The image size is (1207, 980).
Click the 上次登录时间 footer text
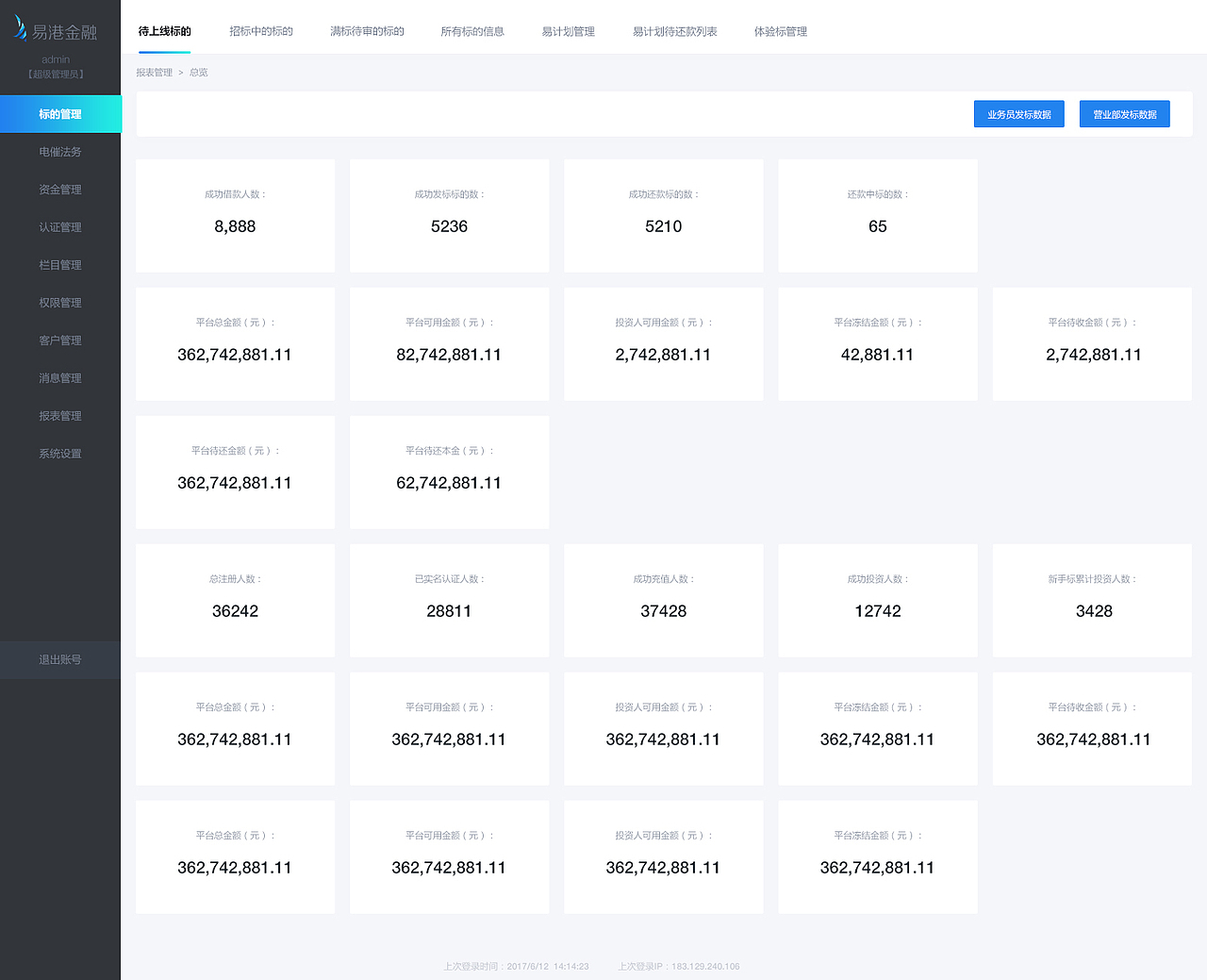click(x=516, y=966)
